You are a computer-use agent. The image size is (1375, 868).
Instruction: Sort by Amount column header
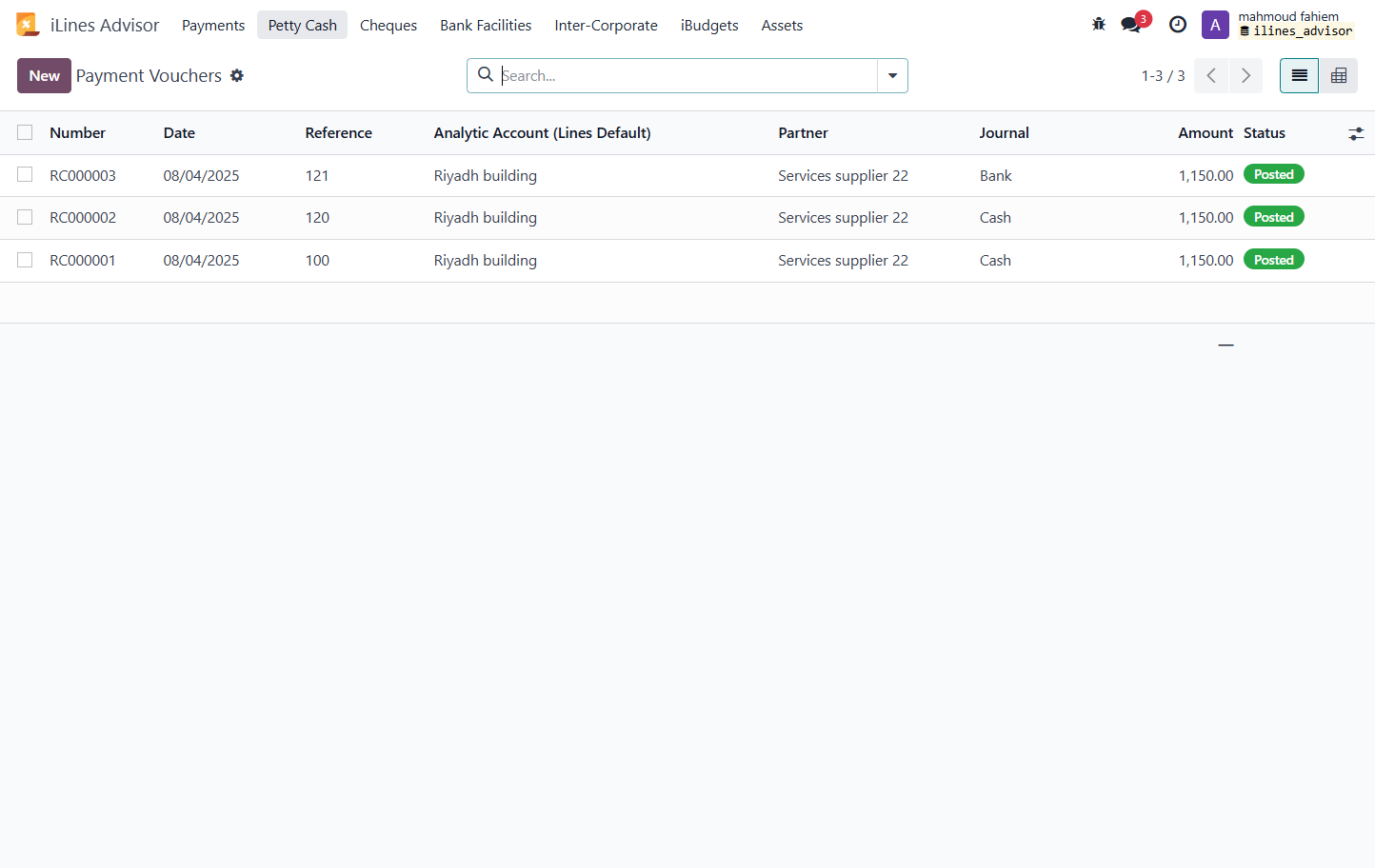click(1206, 133)
